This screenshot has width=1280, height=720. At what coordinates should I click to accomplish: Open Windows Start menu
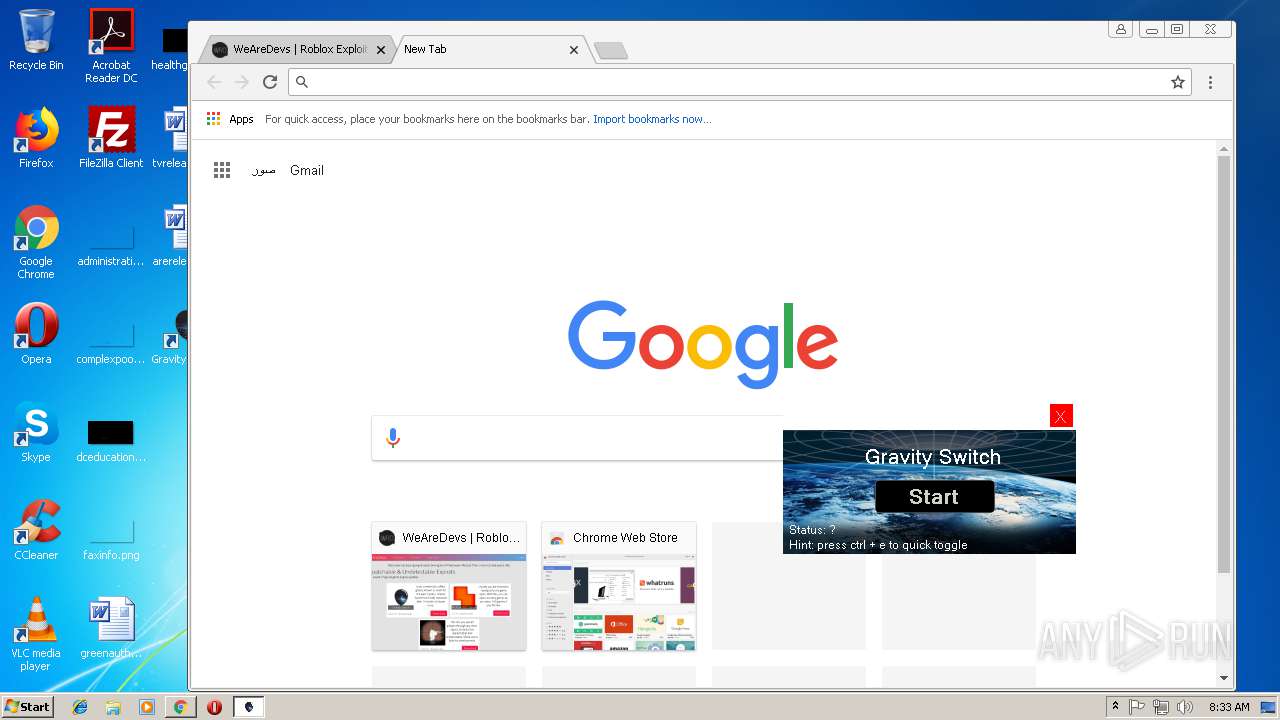tap(27, 706)
